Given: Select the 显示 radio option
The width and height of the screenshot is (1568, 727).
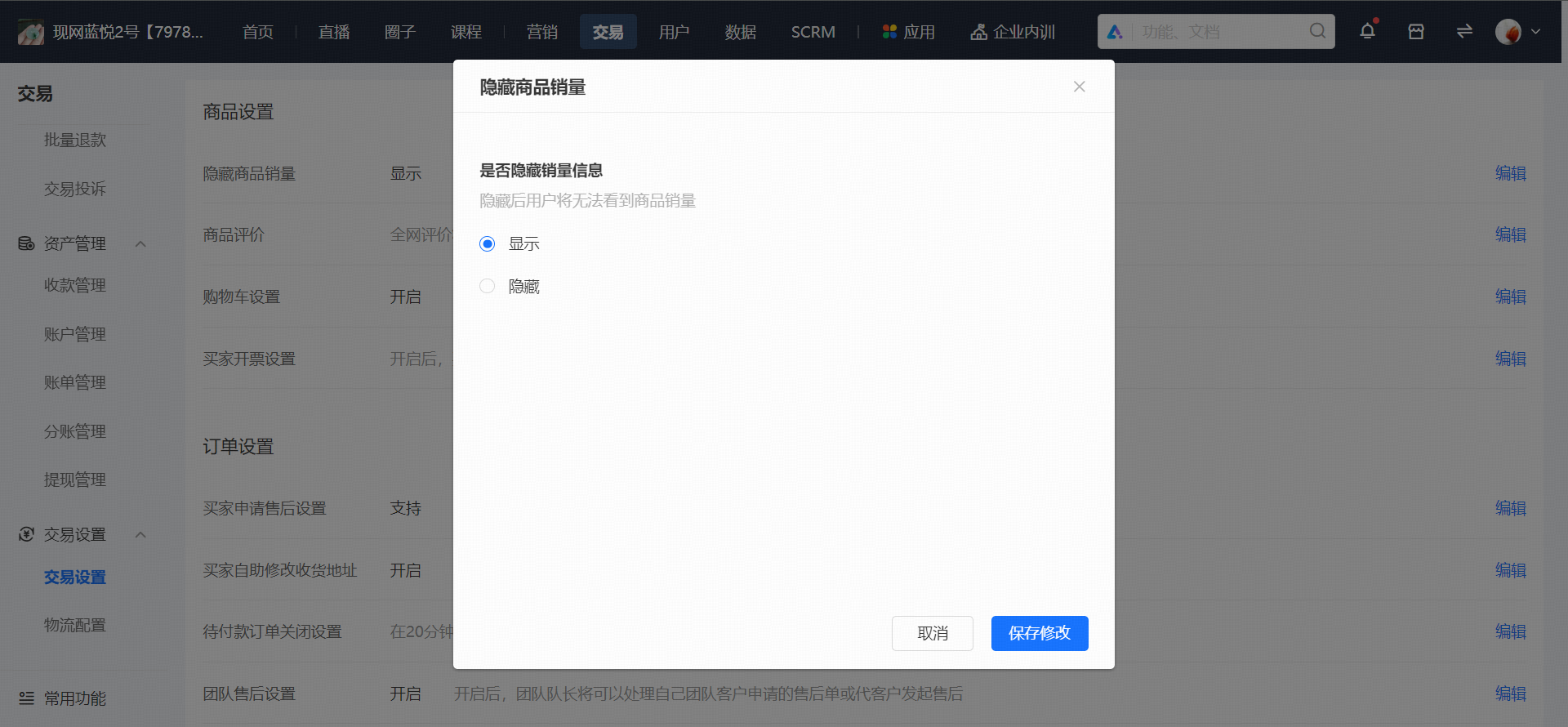Looking at the screenshot, I should tap(488, 243).
